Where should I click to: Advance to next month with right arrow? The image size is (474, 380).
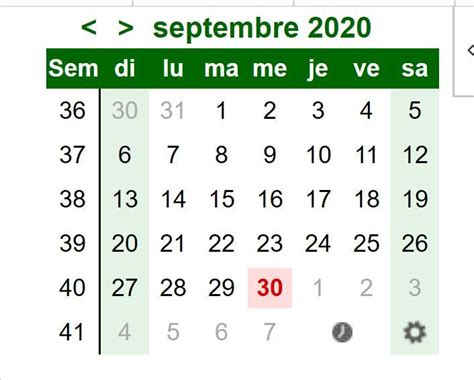coord(126,28)
